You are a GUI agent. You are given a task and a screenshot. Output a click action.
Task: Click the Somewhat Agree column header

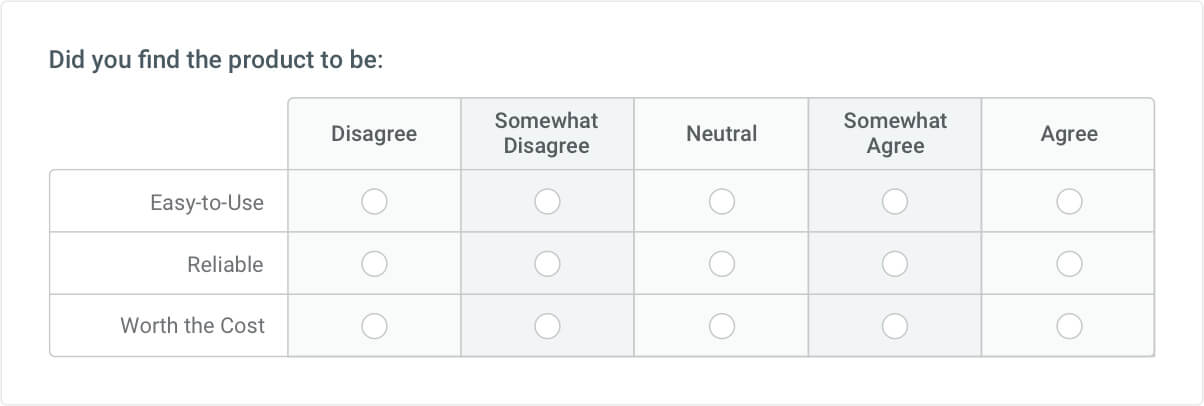(895, 133)
